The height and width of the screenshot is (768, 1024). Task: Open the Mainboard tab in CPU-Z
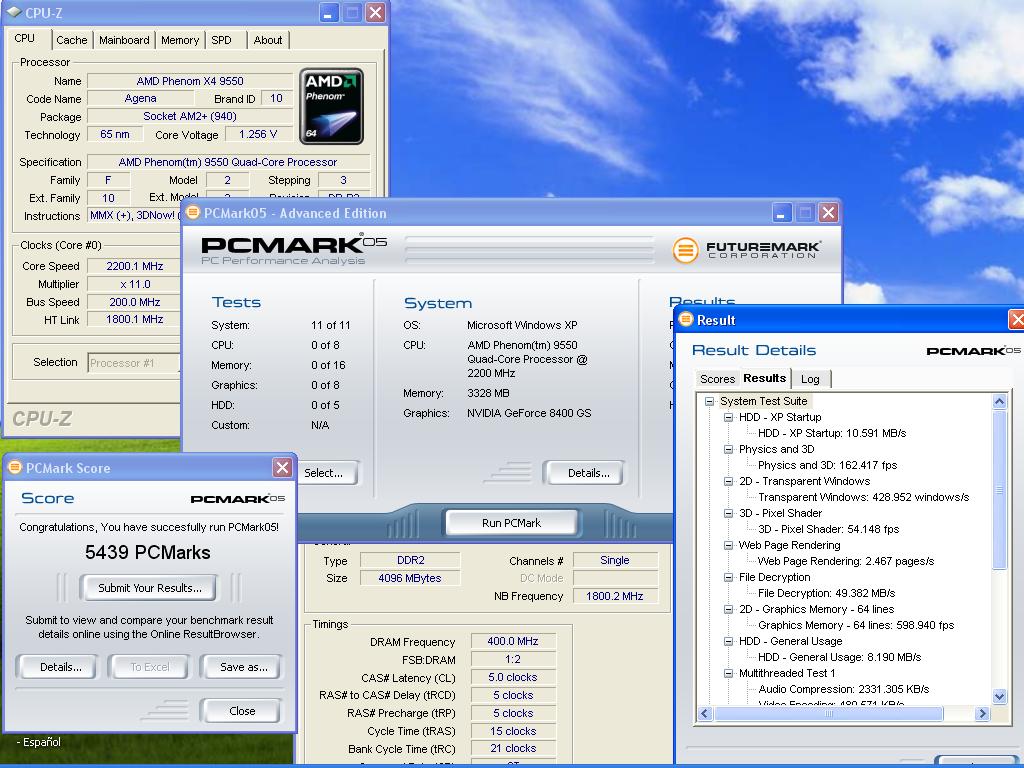[124, 40]
